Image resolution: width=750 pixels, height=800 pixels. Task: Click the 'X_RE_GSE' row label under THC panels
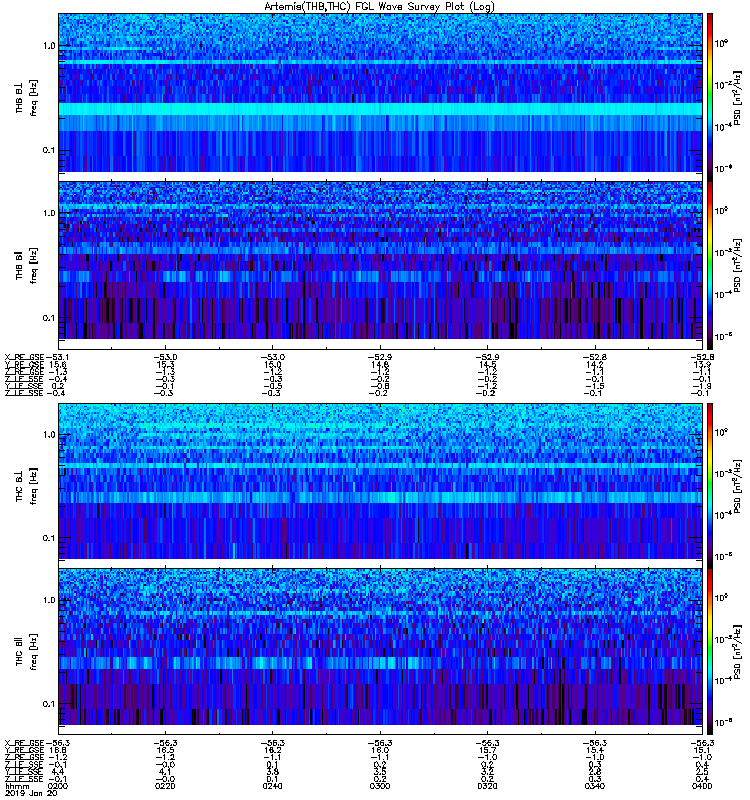pyautogui.click(x=25, y=743)
